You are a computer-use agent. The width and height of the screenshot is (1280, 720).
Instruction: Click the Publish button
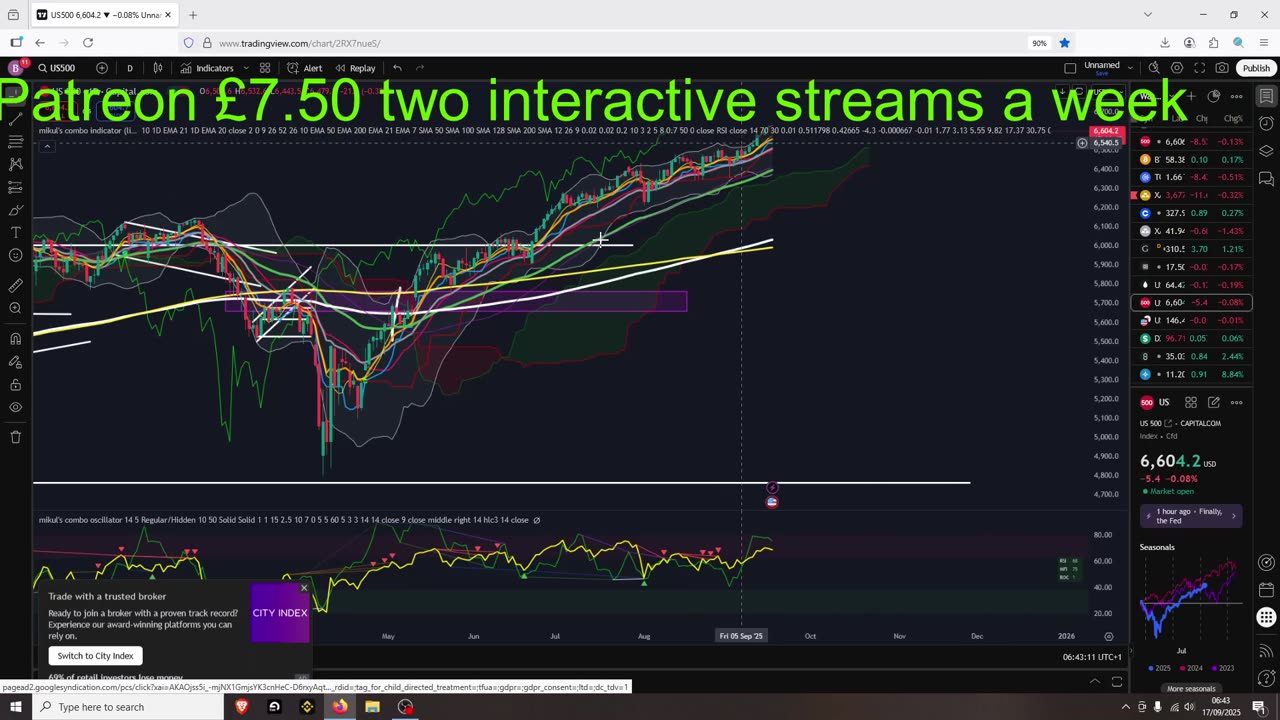pos(1256,68)
